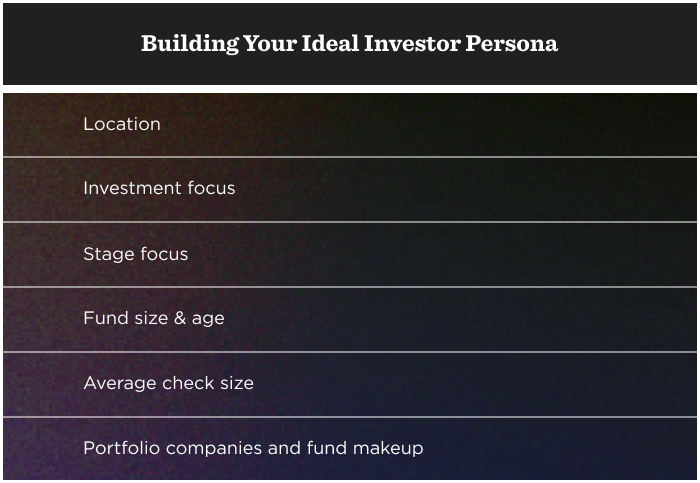Screen dimensions: 700x483
Task: Open the Investment focus row
Action: tap(159, 188)
